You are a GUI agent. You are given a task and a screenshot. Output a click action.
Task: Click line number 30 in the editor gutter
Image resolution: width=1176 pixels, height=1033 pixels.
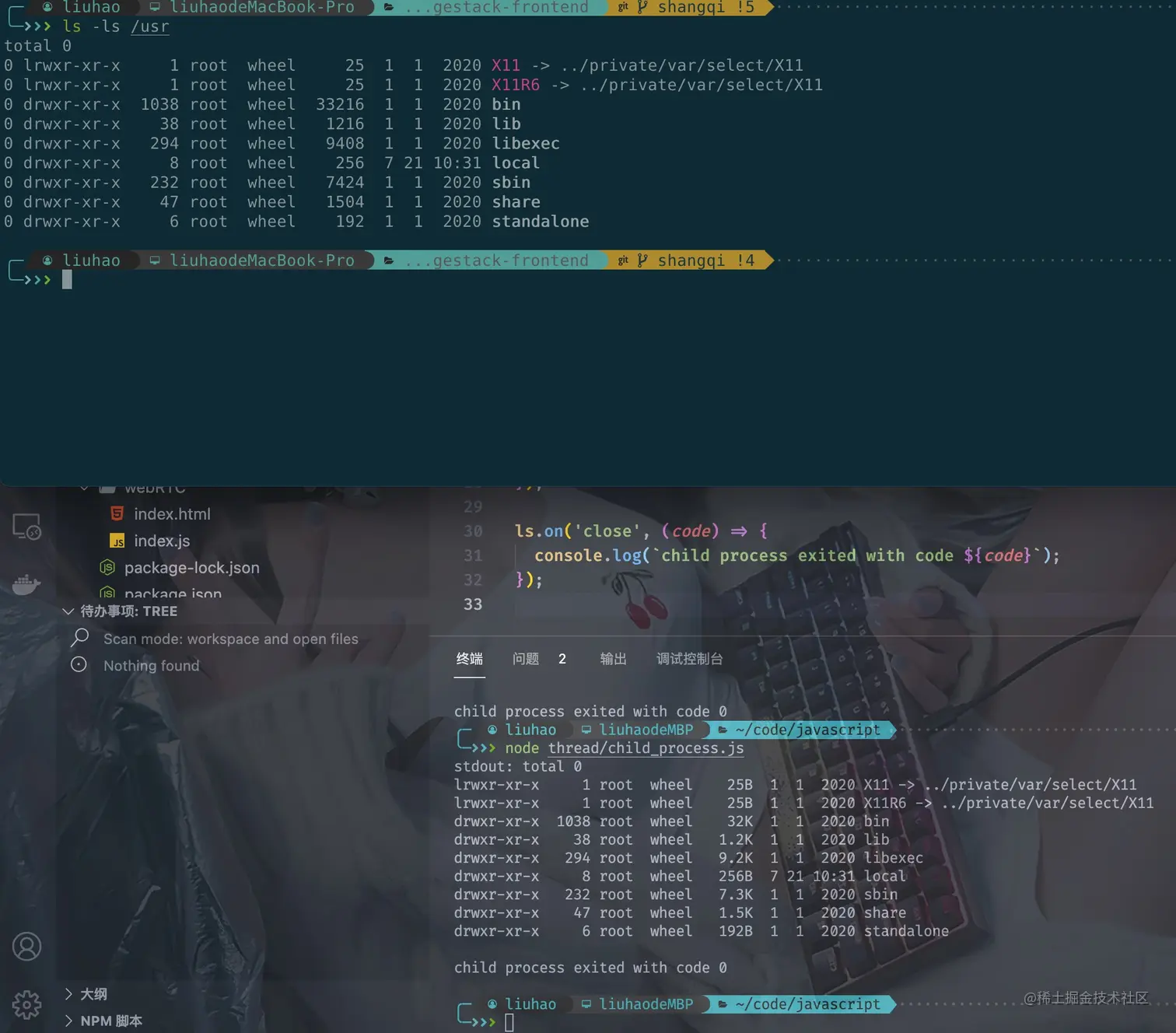[473, 531]
